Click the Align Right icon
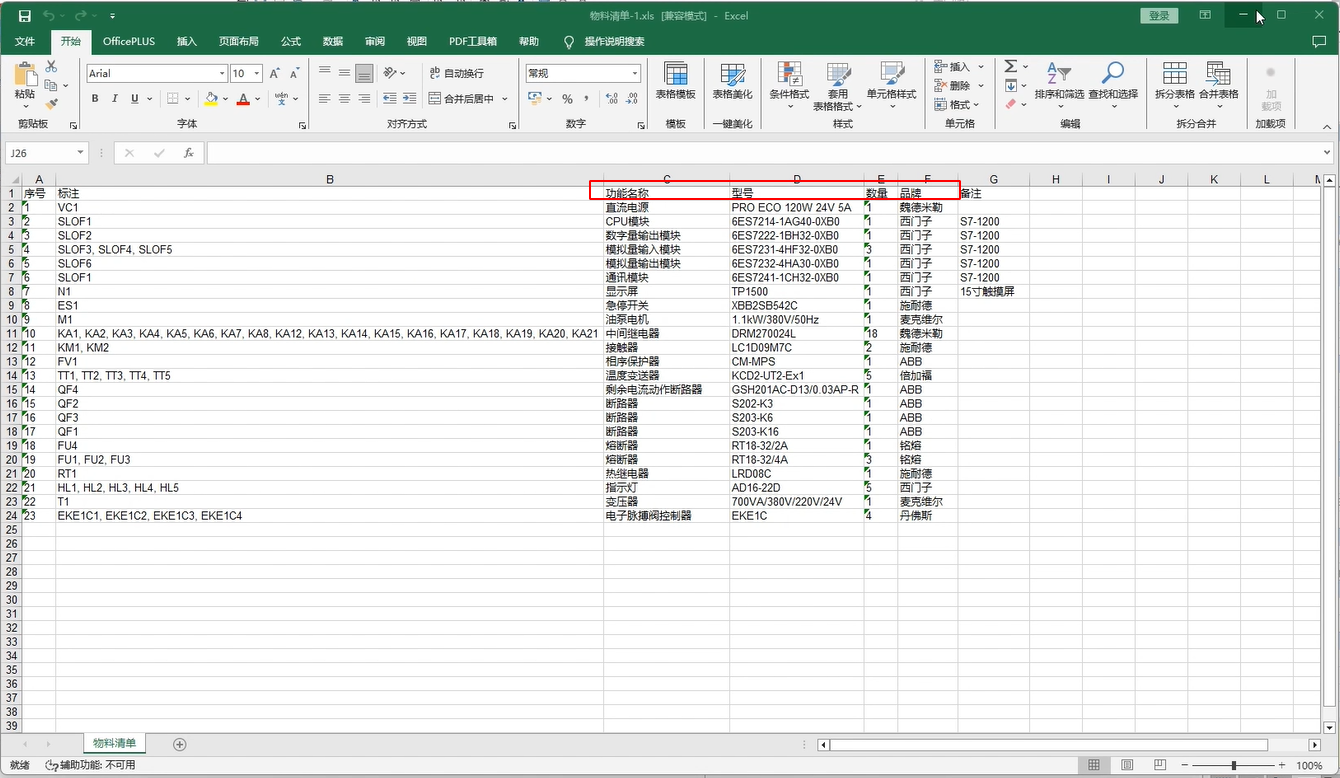This screenshot has width=1340, height=778. (365, 98)
